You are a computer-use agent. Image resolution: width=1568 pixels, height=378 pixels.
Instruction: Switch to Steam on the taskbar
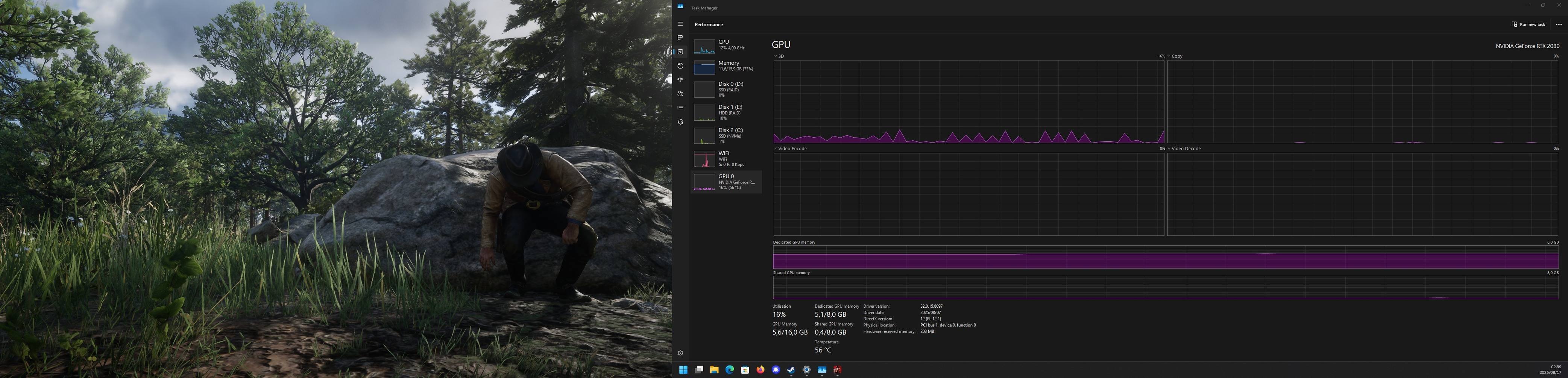tap(791, 369)
